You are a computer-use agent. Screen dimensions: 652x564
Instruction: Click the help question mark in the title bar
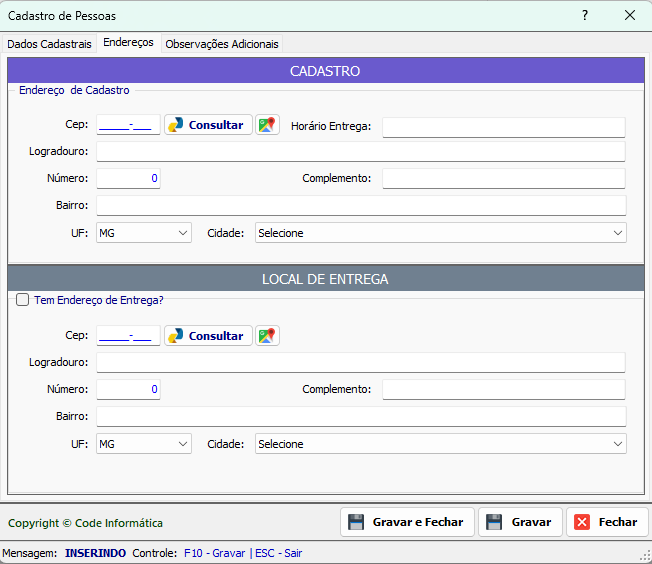585,15
